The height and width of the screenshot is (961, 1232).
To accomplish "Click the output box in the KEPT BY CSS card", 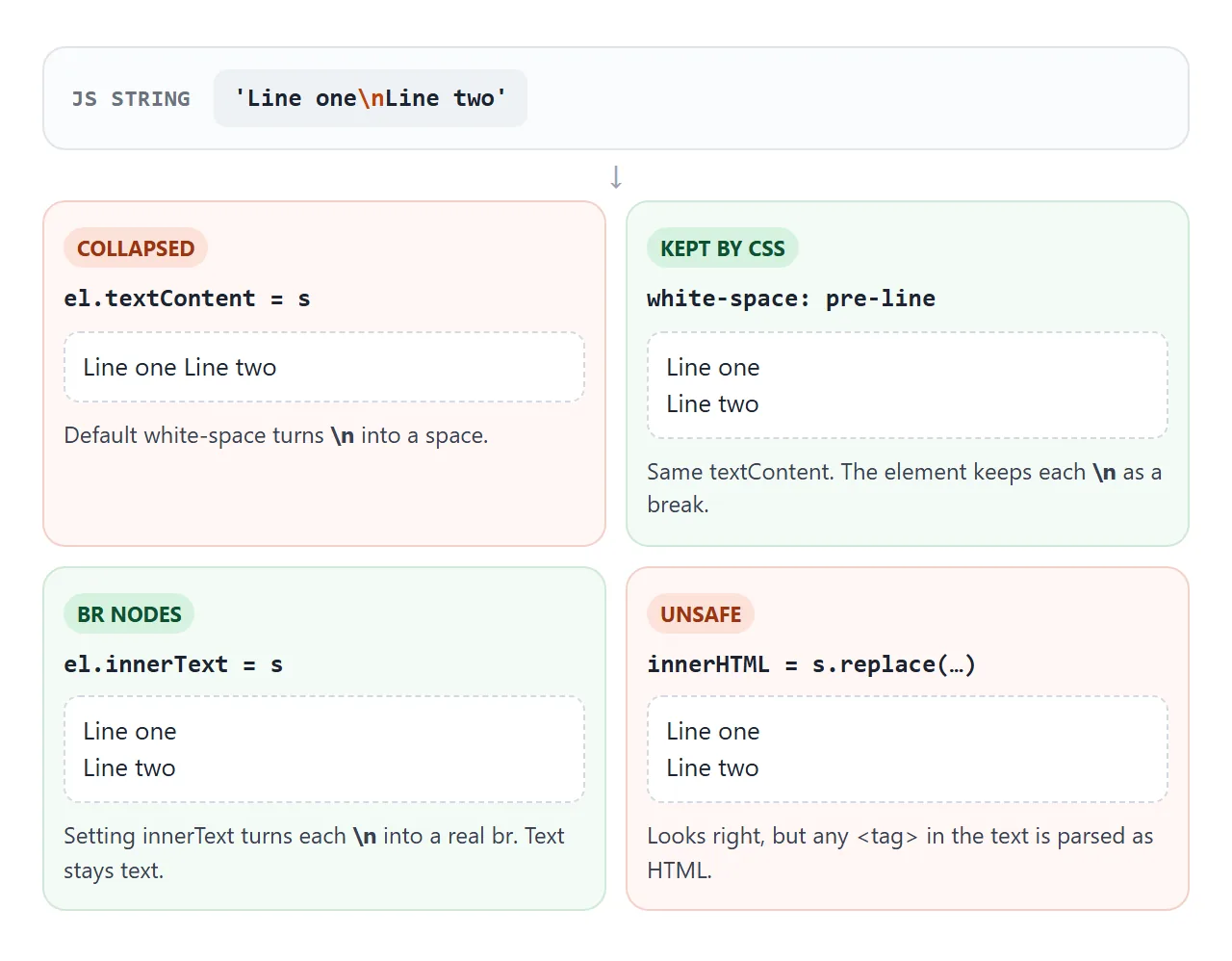I will [x=908, y=385].
